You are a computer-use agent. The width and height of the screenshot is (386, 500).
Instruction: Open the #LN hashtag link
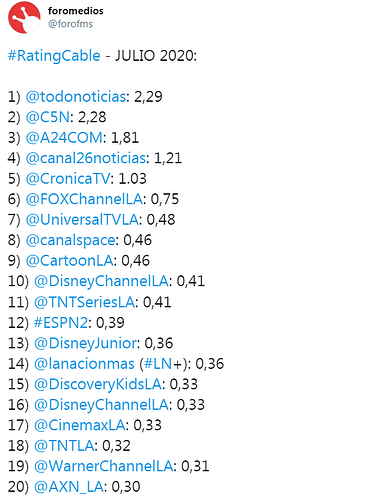[158, 364]
